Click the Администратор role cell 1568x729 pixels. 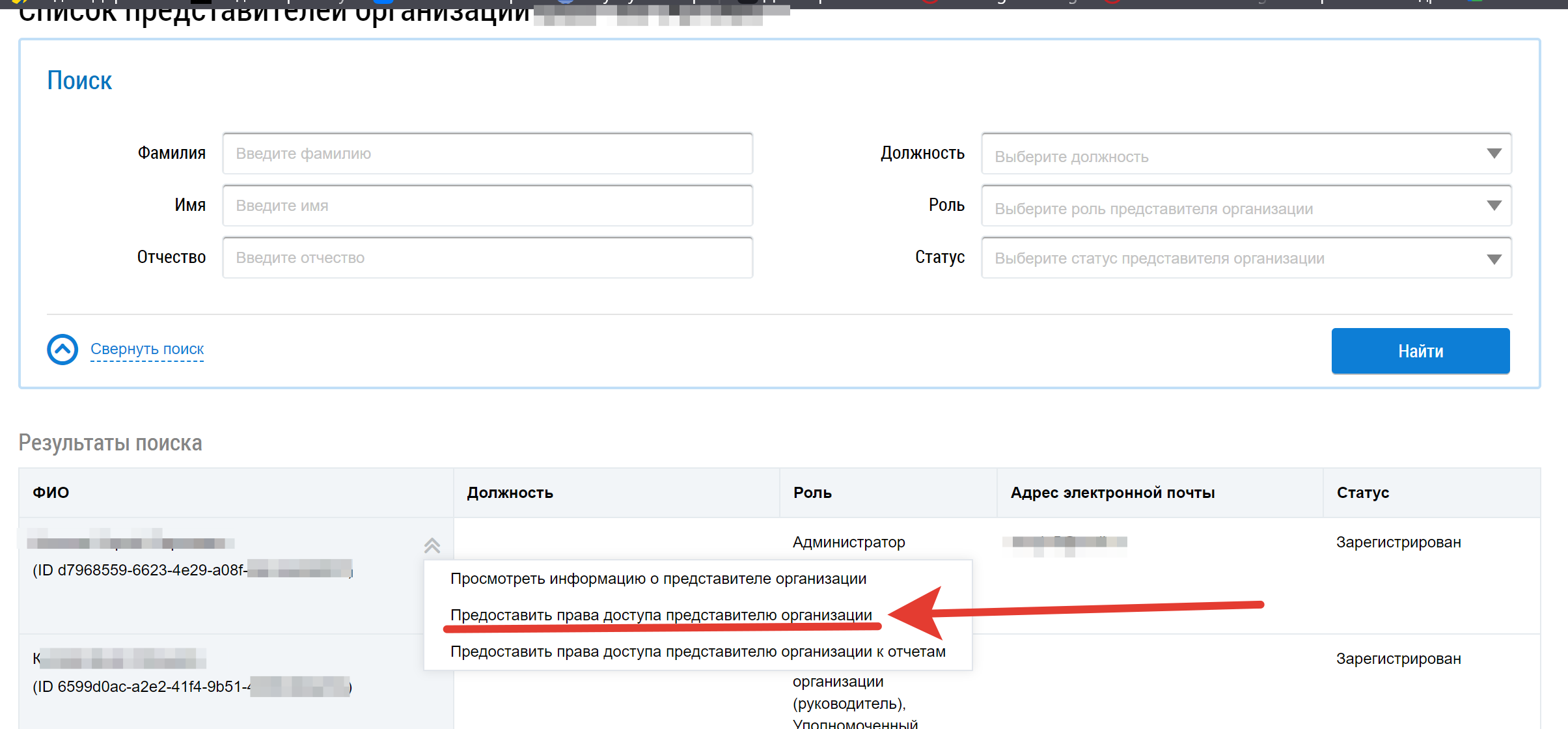pos(849,542)
